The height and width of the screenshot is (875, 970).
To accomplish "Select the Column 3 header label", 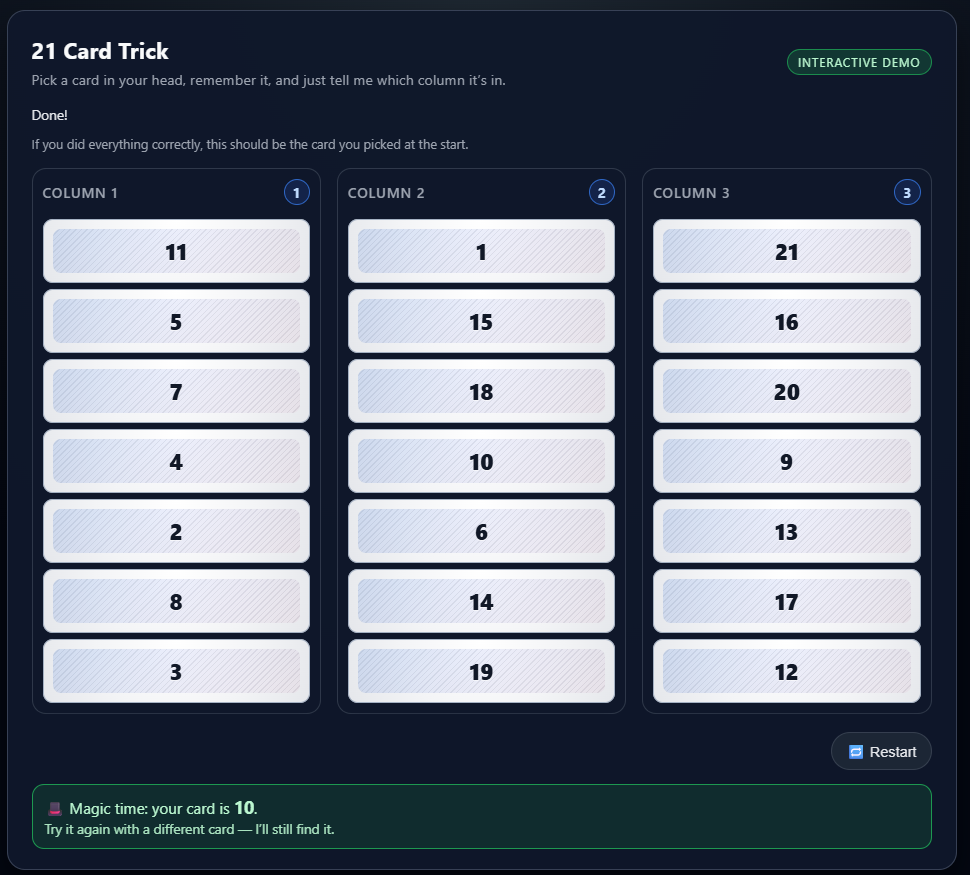I will pos(691,193).
